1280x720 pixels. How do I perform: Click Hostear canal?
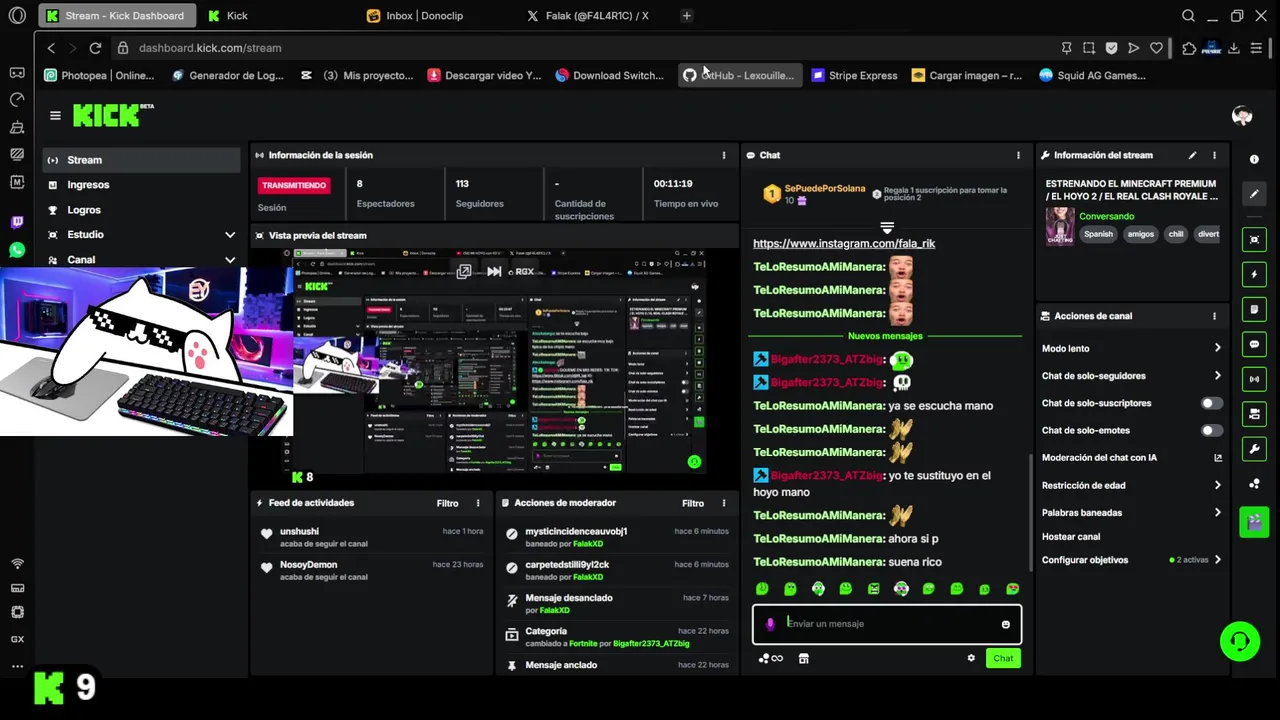pyautogui.click(x=1070, y=537)
